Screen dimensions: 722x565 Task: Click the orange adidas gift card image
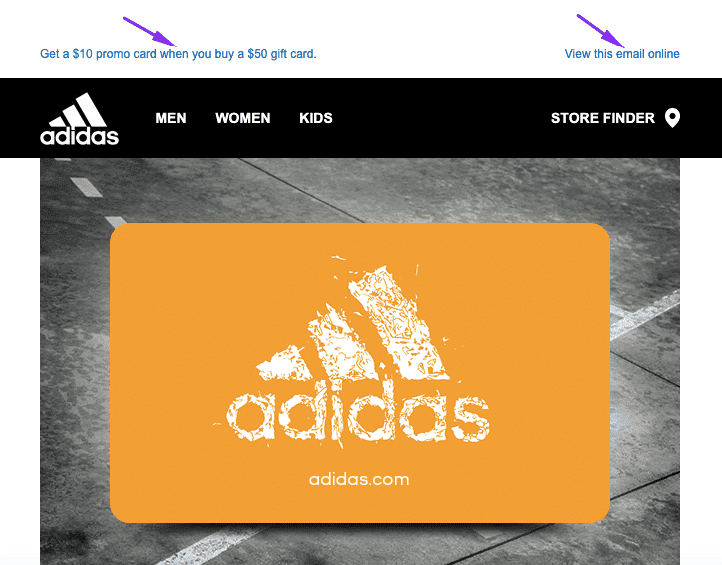[360, 373]
